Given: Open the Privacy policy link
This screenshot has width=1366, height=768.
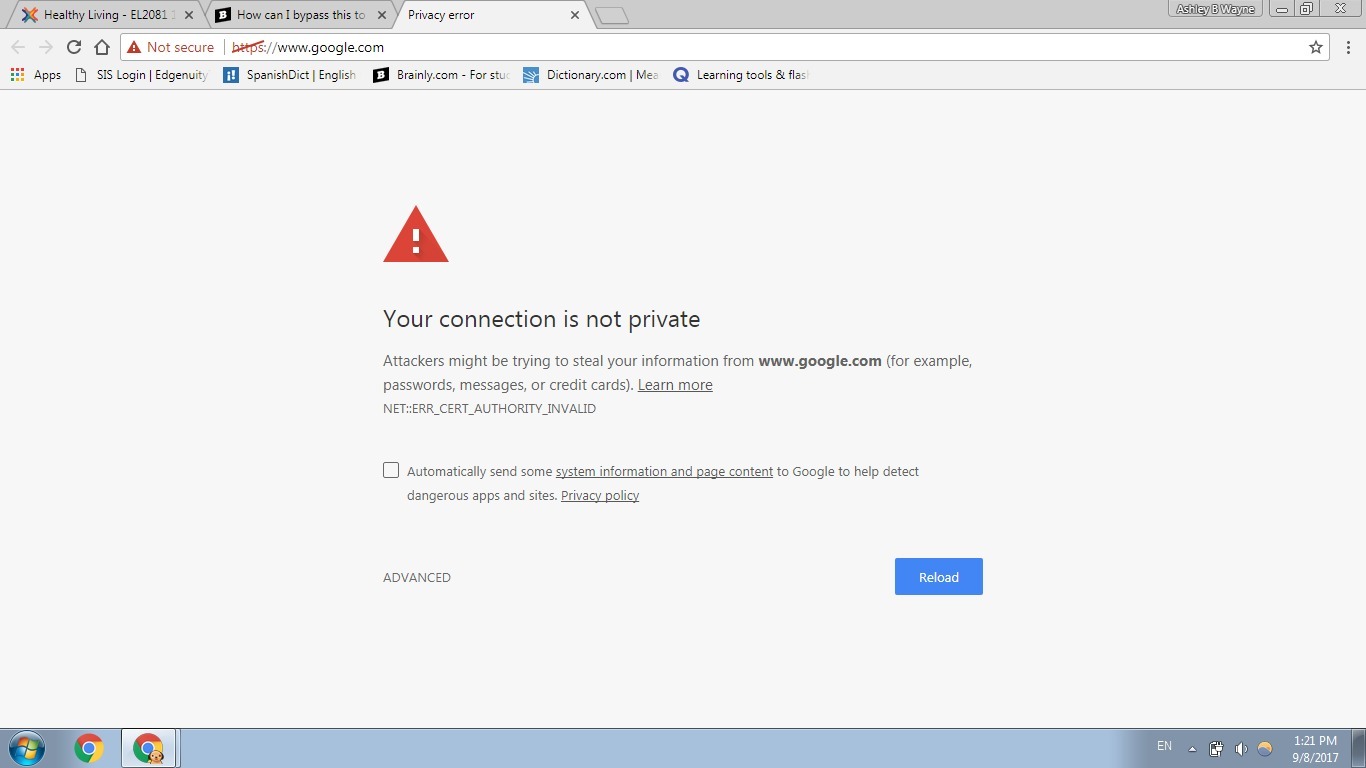Looking at the screenshot, I should (x=600, y=495).
